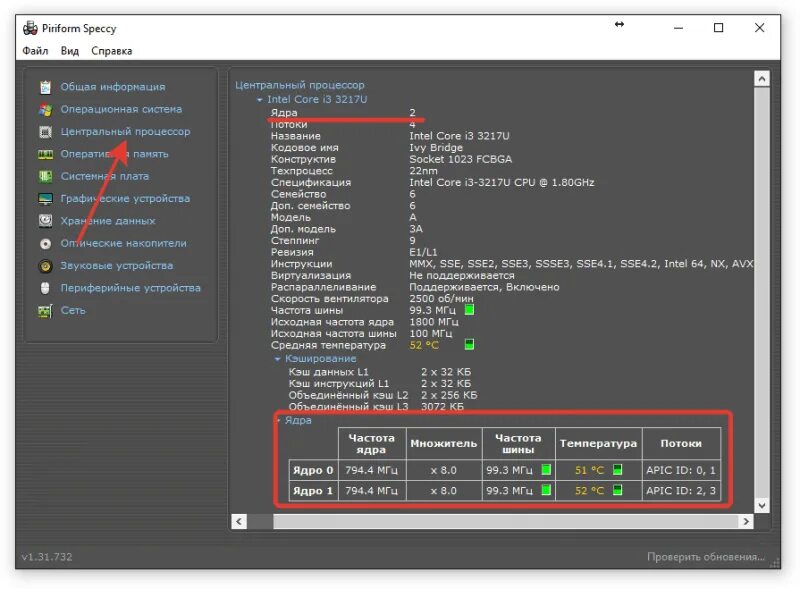This screenshot has width=800, height=589.
Task: Open the Файл menu
Action: [35, 51]
